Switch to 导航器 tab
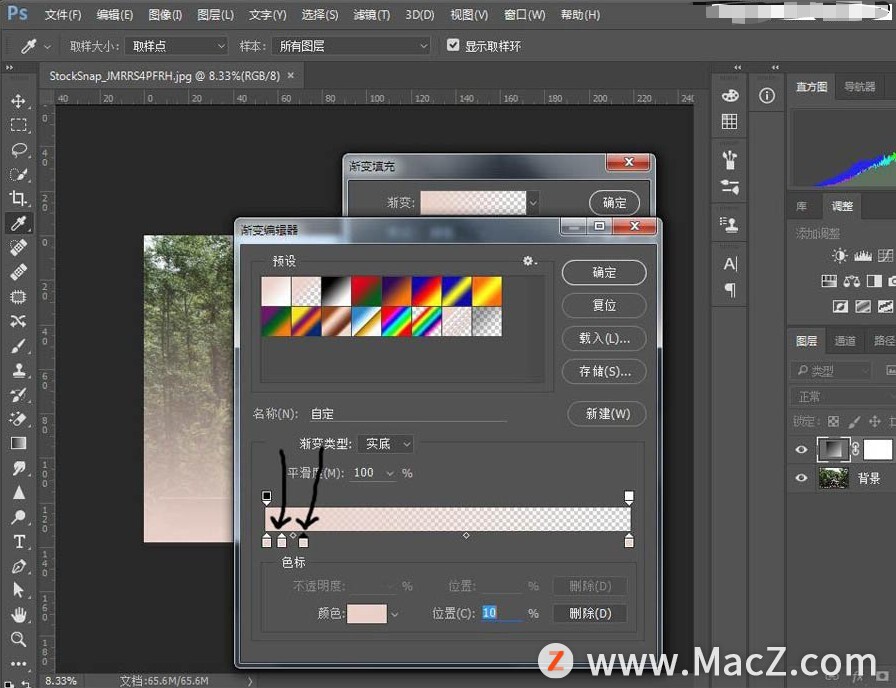 click(x=859, y=87)
